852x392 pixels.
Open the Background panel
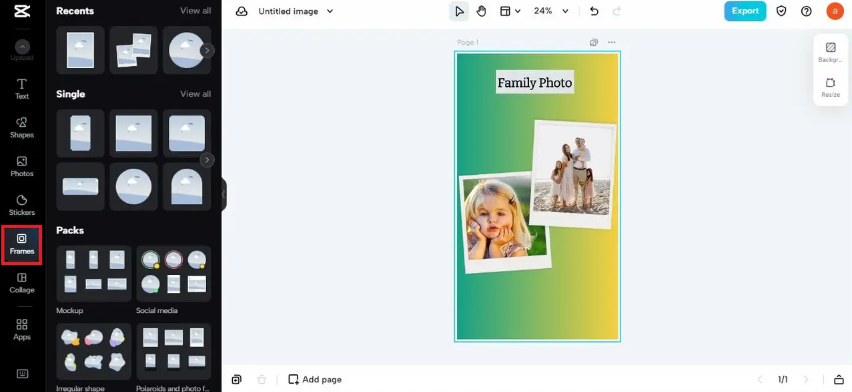830,52
